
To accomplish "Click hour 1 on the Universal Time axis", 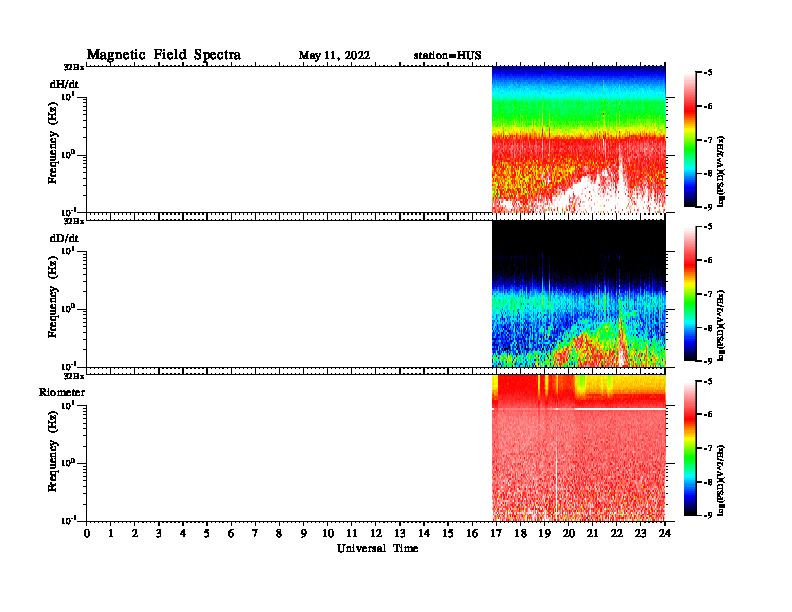I will coord(111,534).
